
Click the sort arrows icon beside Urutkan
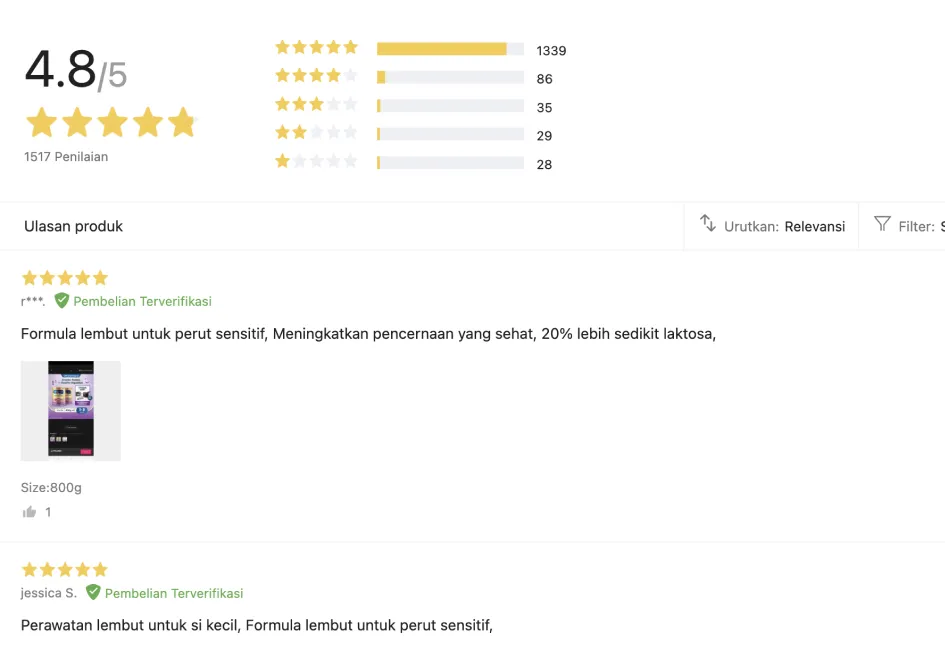(x=708, y=224)
